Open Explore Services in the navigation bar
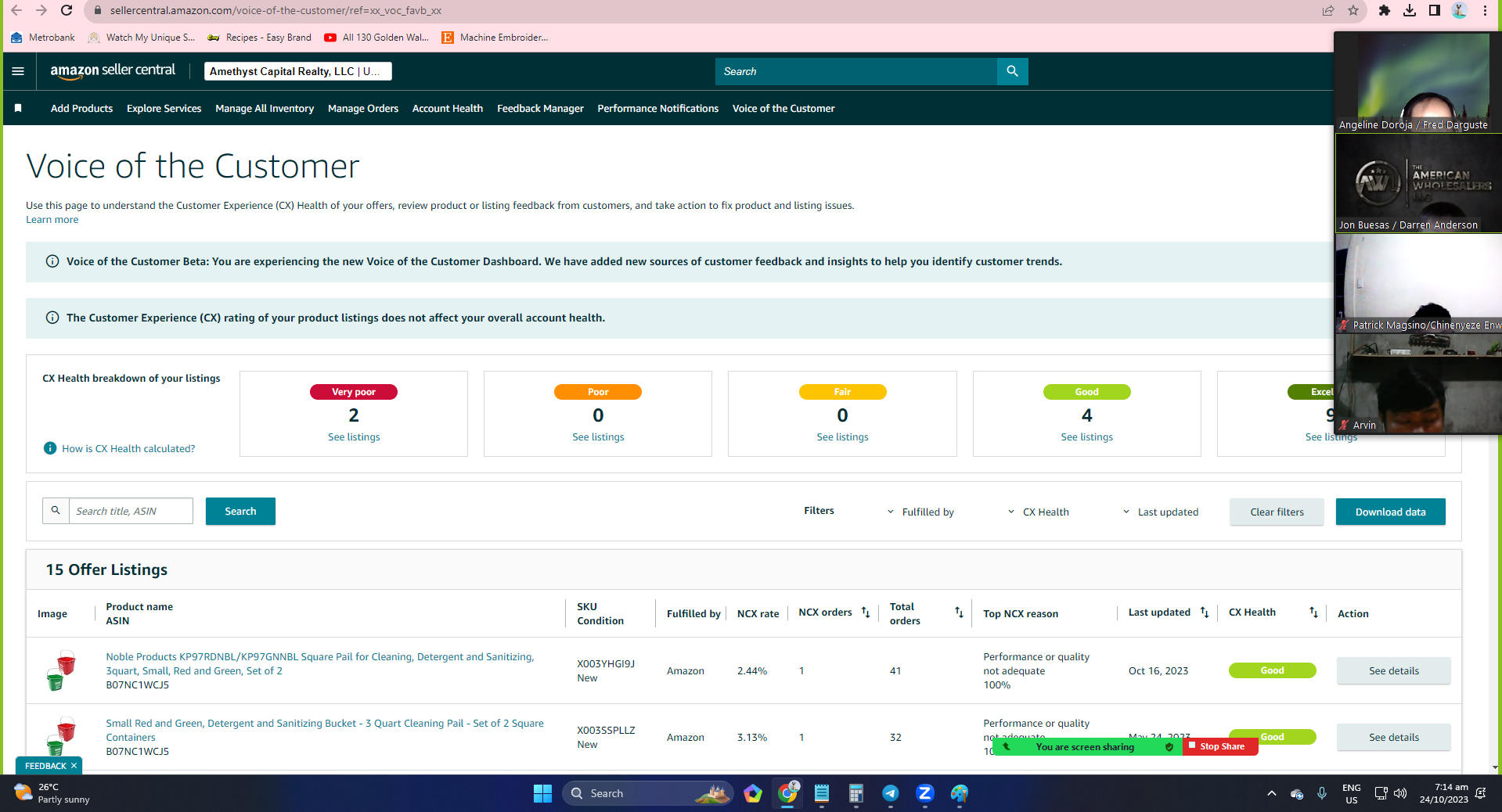1502x812 pixels. click(x=164, y=108)
